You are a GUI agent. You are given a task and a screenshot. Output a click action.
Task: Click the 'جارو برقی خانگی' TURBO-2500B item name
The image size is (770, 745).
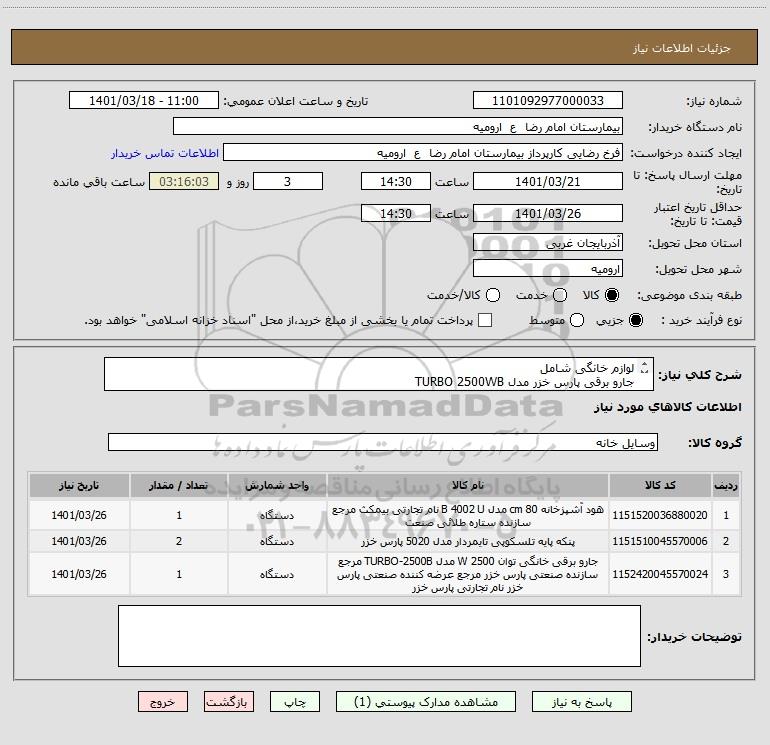pos(468,574)
